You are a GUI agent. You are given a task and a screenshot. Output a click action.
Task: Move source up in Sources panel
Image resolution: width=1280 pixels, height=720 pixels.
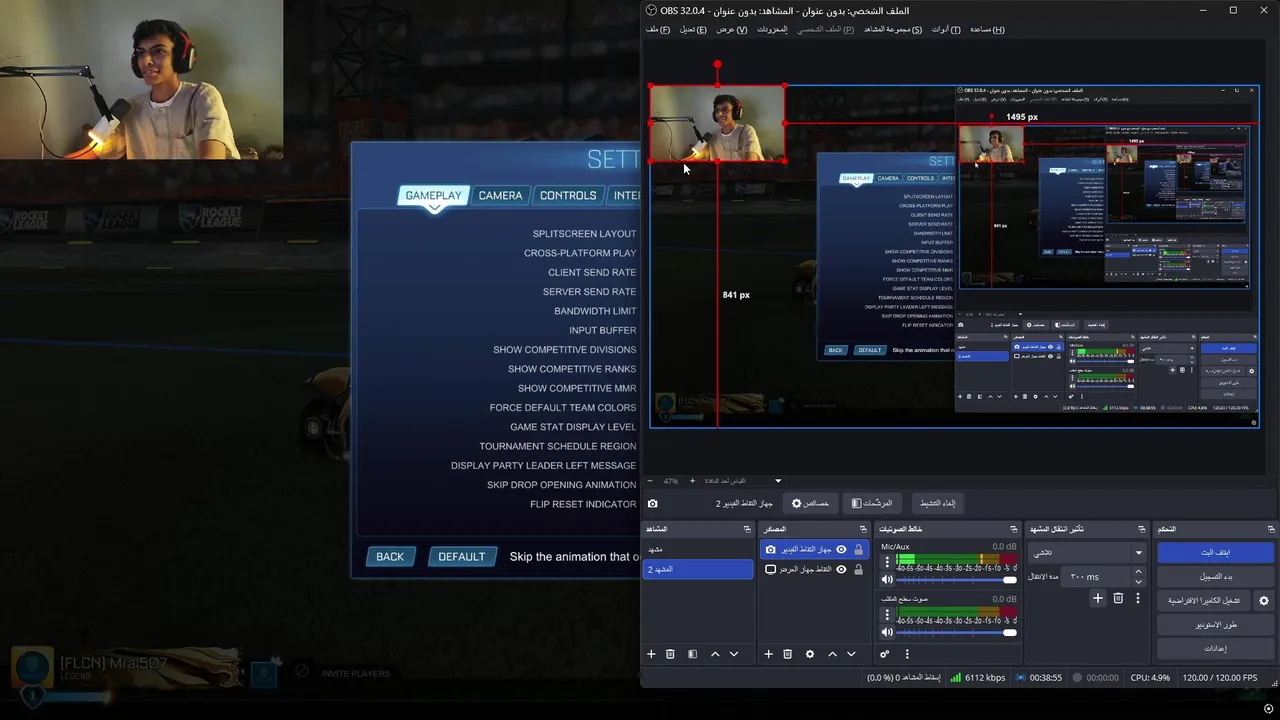(832, 654)
